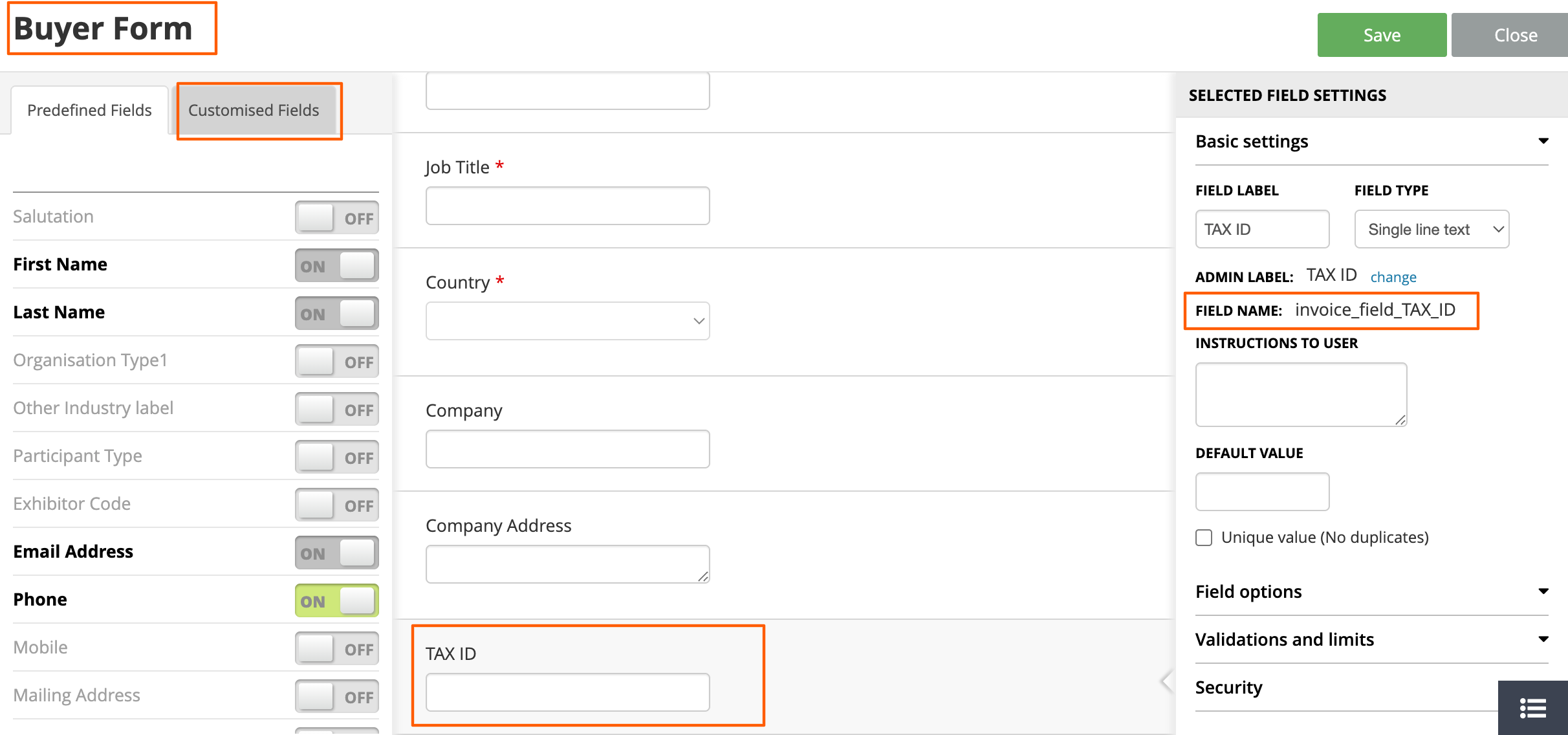Screen dimensions: 1568x735
Task: Select the Predefined Fields tab
Action: point(89,111)
